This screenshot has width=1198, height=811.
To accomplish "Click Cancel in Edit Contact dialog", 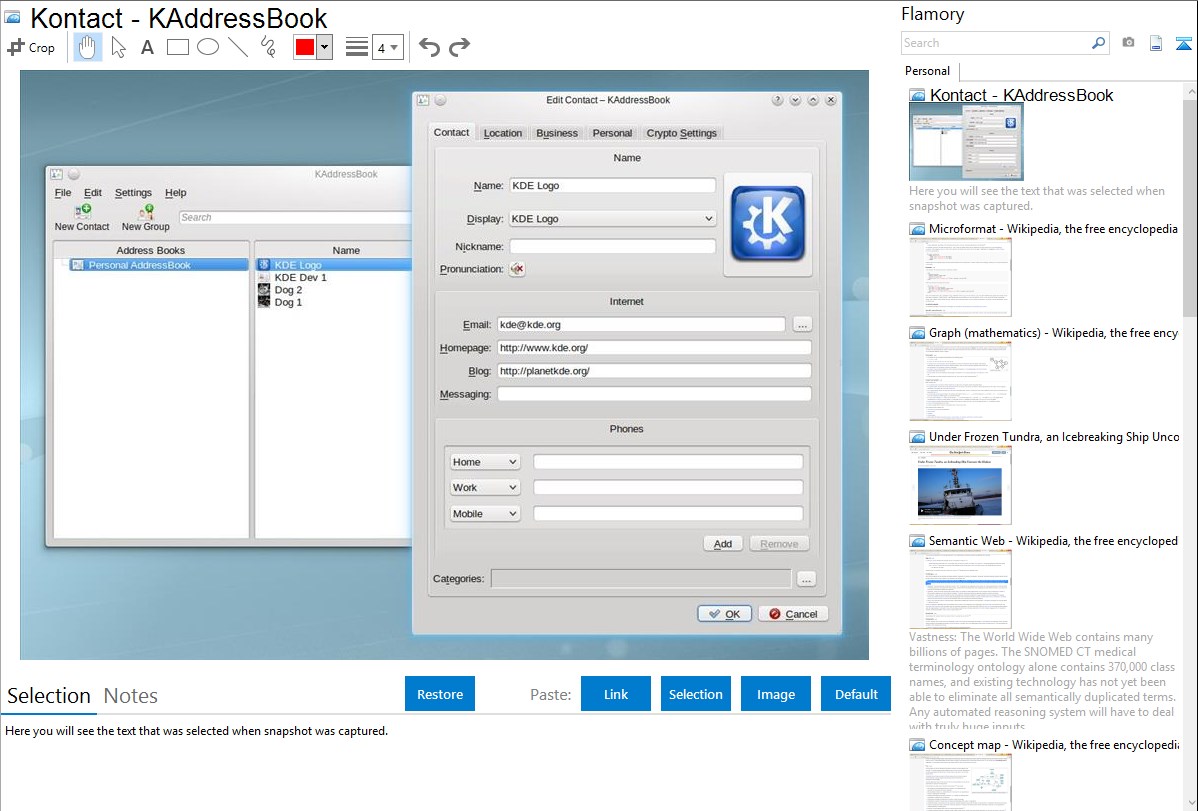I will point(793,614).
